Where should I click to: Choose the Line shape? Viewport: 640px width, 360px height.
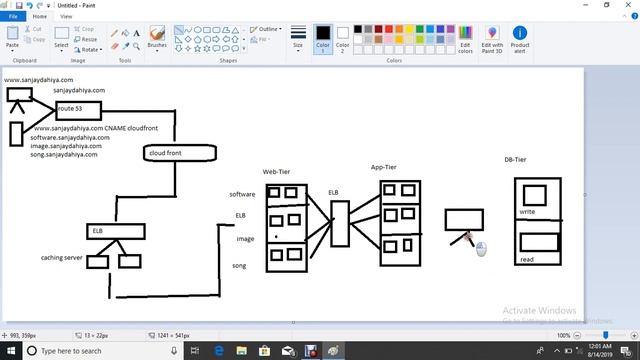pos(178,30)
